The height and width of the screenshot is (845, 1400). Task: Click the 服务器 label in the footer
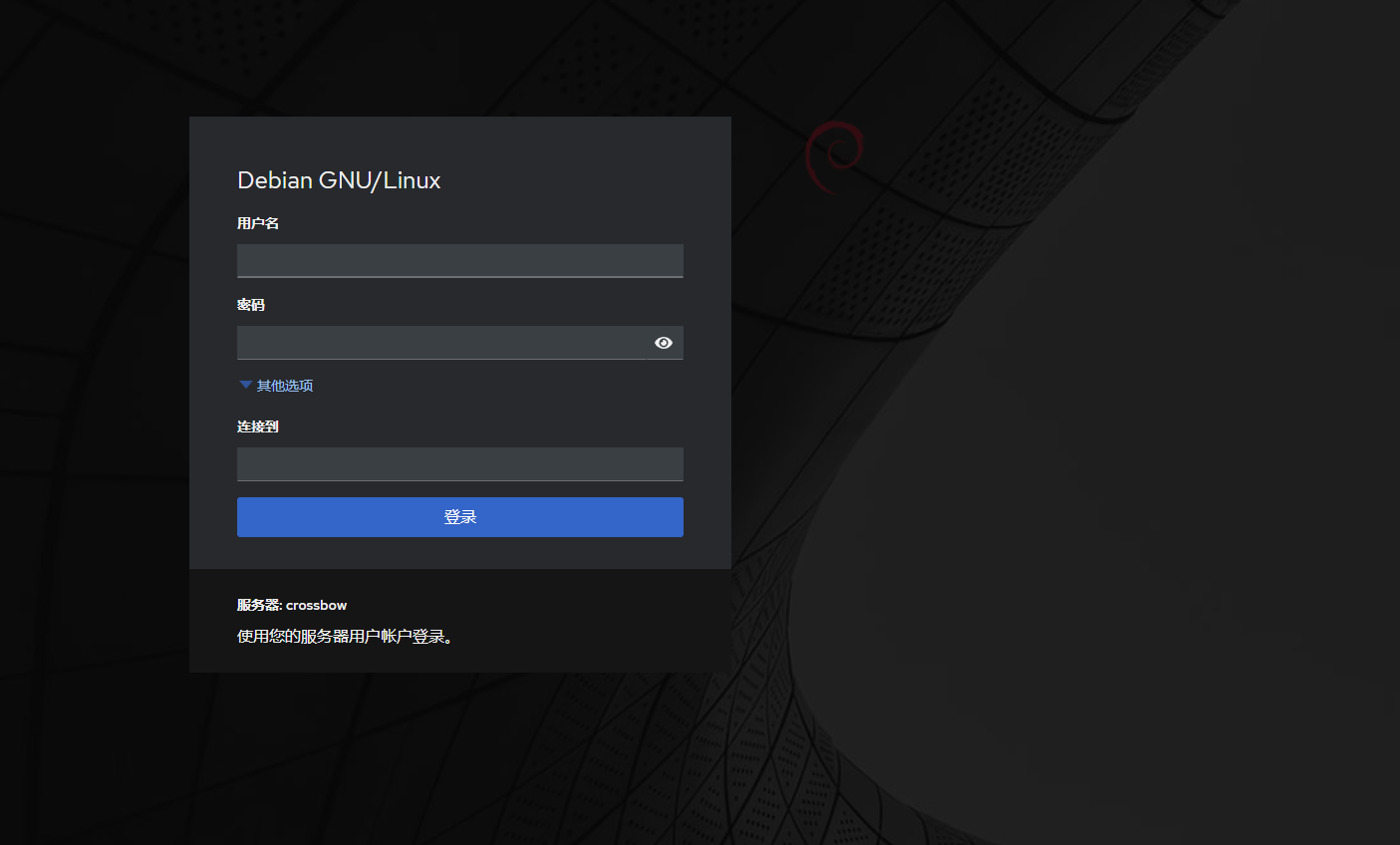pyautogui.click(x=259, y=605)
